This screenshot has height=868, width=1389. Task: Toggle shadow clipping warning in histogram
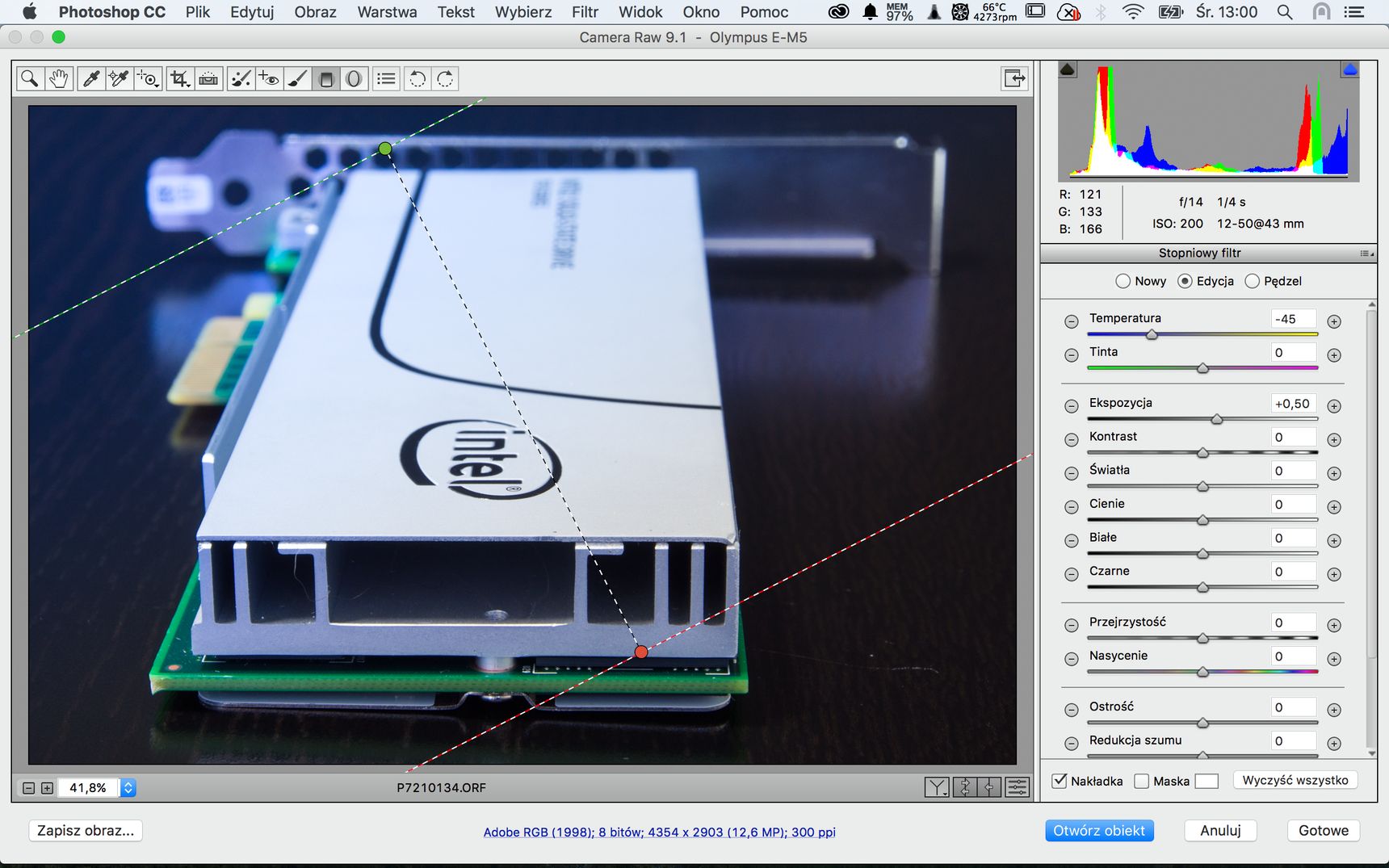pyautogui.click(x=1068, y=69)
